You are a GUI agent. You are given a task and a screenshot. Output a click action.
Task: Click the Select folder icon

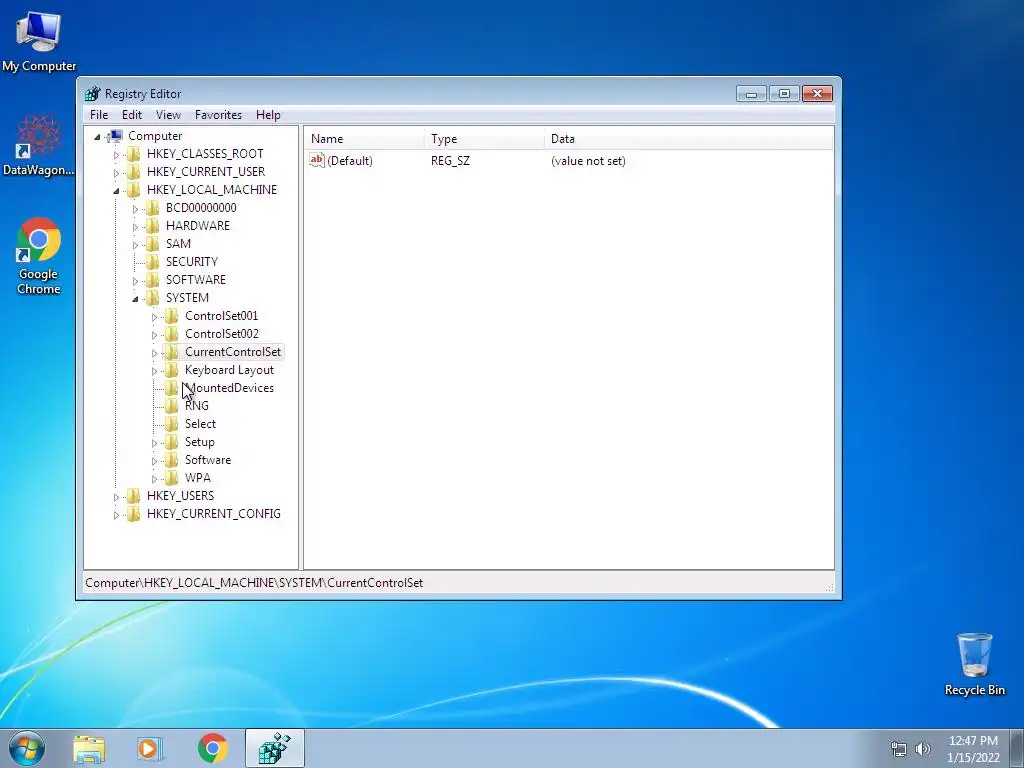171,424
